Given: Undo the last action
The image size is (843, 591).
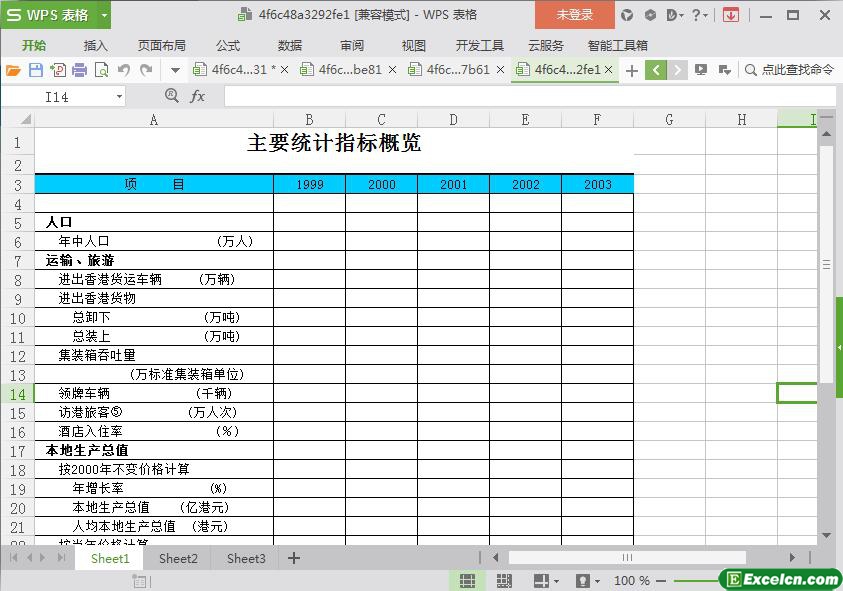Looking at the screenshot, I should pos(124,70).
